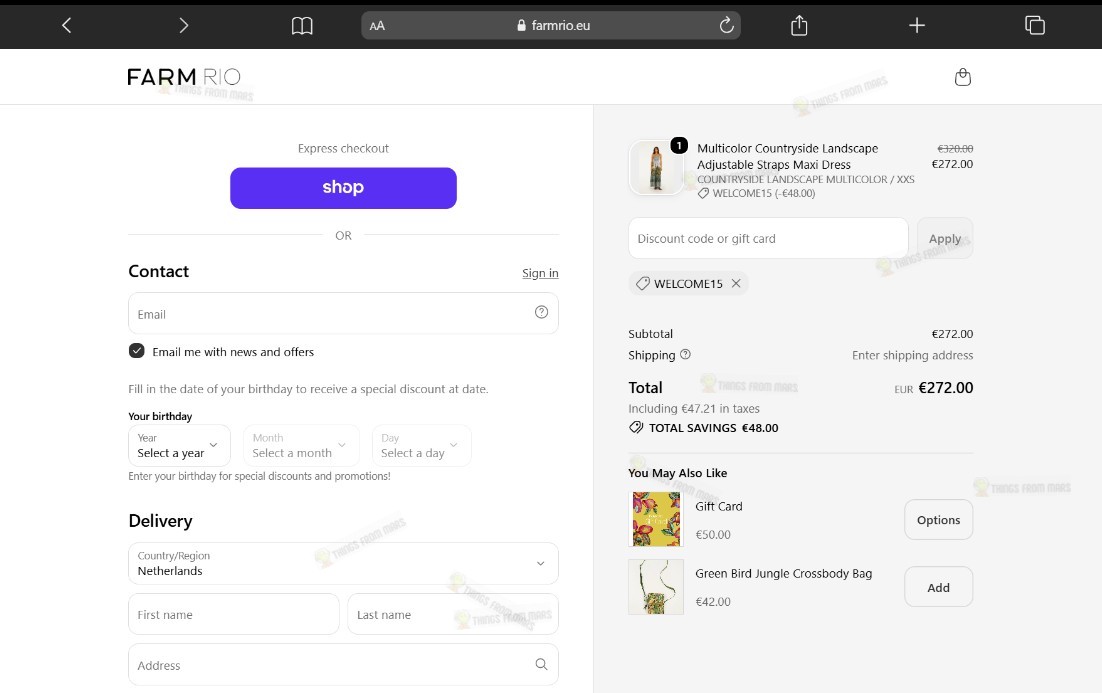This screenshot has height=693, width=1102.
Task: Click the Sign in link
Action: (x=540, y=273)
